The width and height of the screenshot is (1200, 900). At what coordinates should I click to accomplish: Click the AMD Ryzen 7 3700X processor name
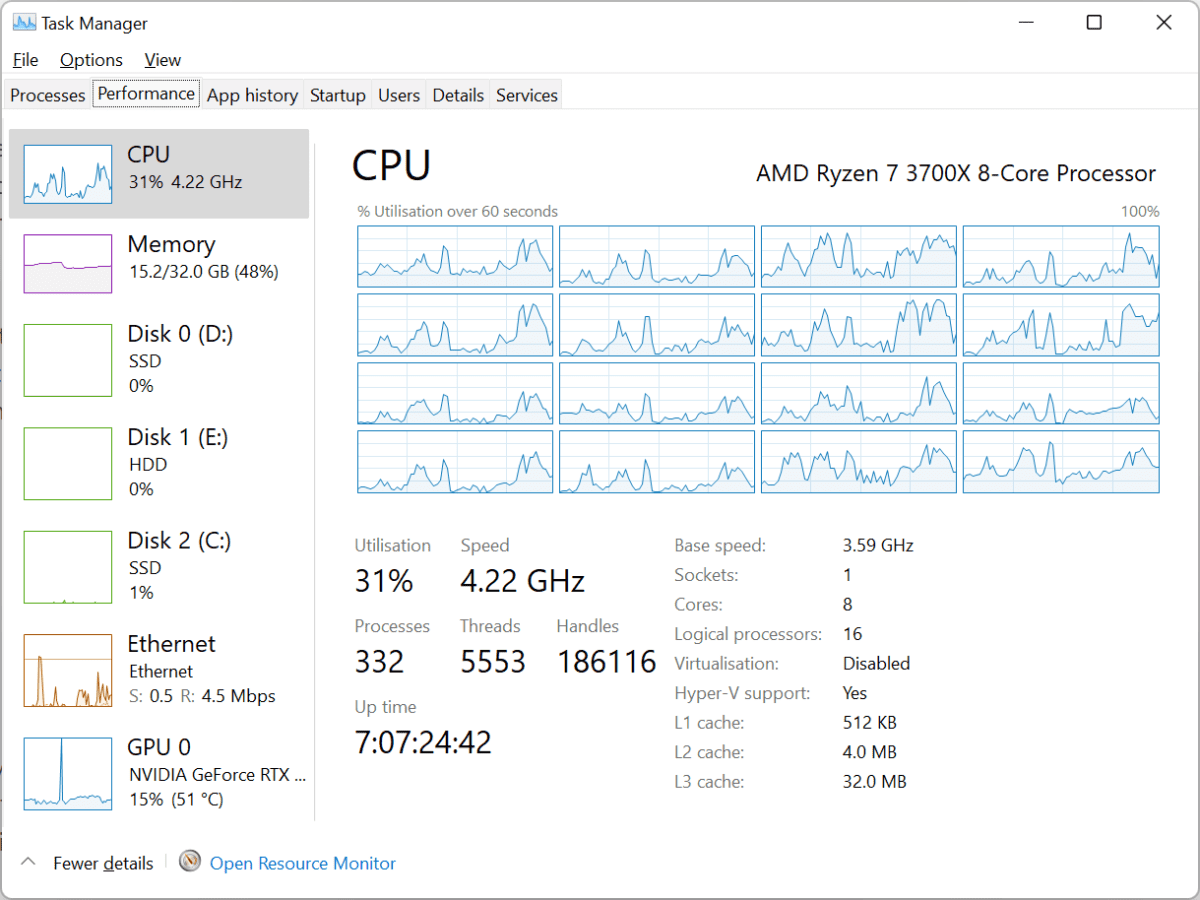tap(955, 173)
